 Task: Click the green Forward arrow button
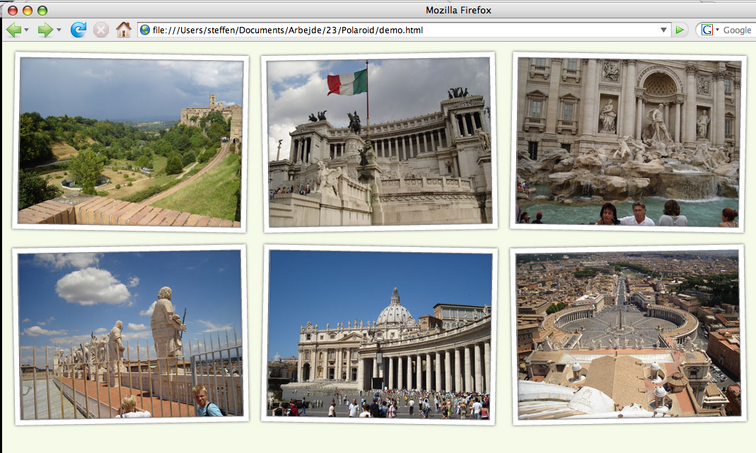(45, 30)
